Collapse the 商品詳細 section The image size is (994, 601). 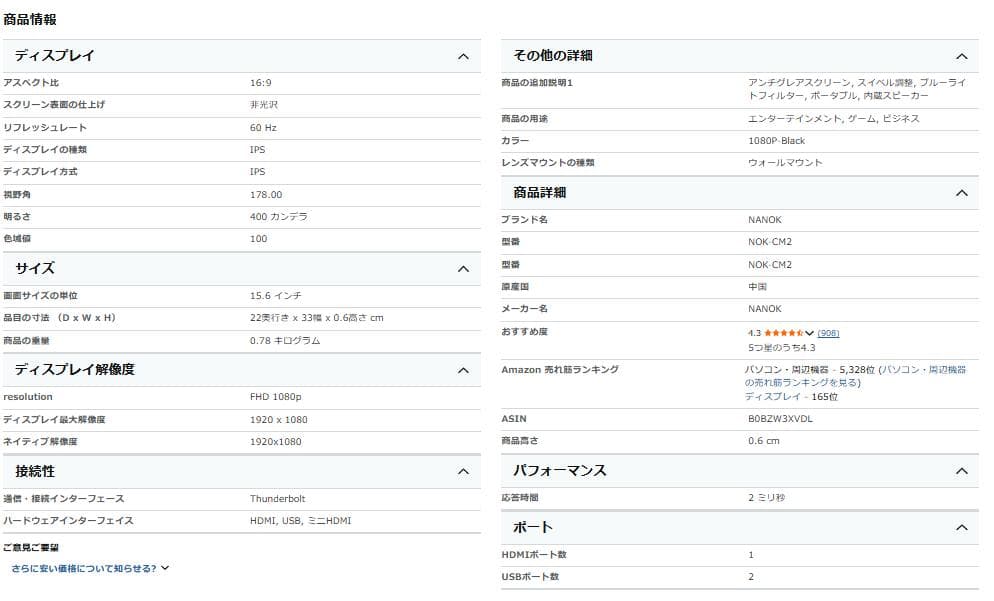[x=961, y=193]
